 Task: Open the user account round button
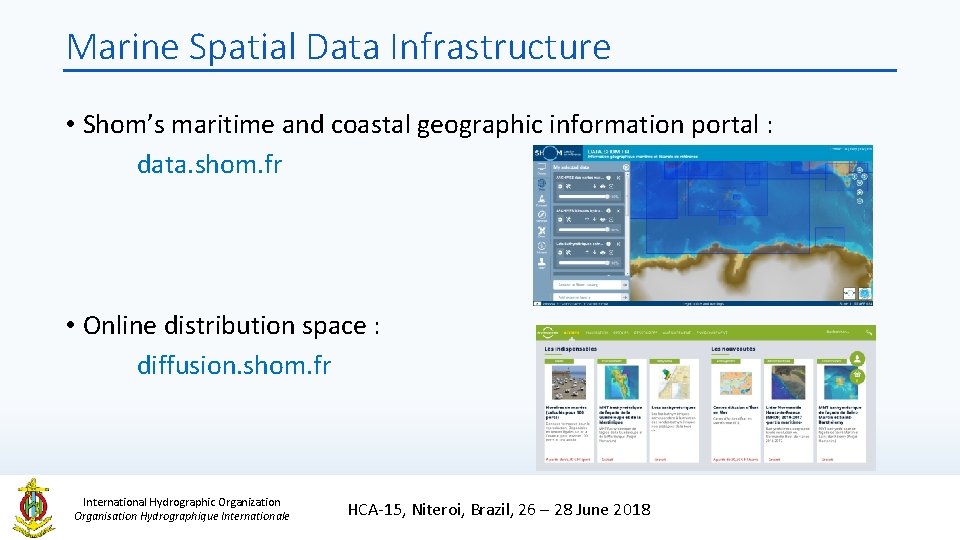857,358
